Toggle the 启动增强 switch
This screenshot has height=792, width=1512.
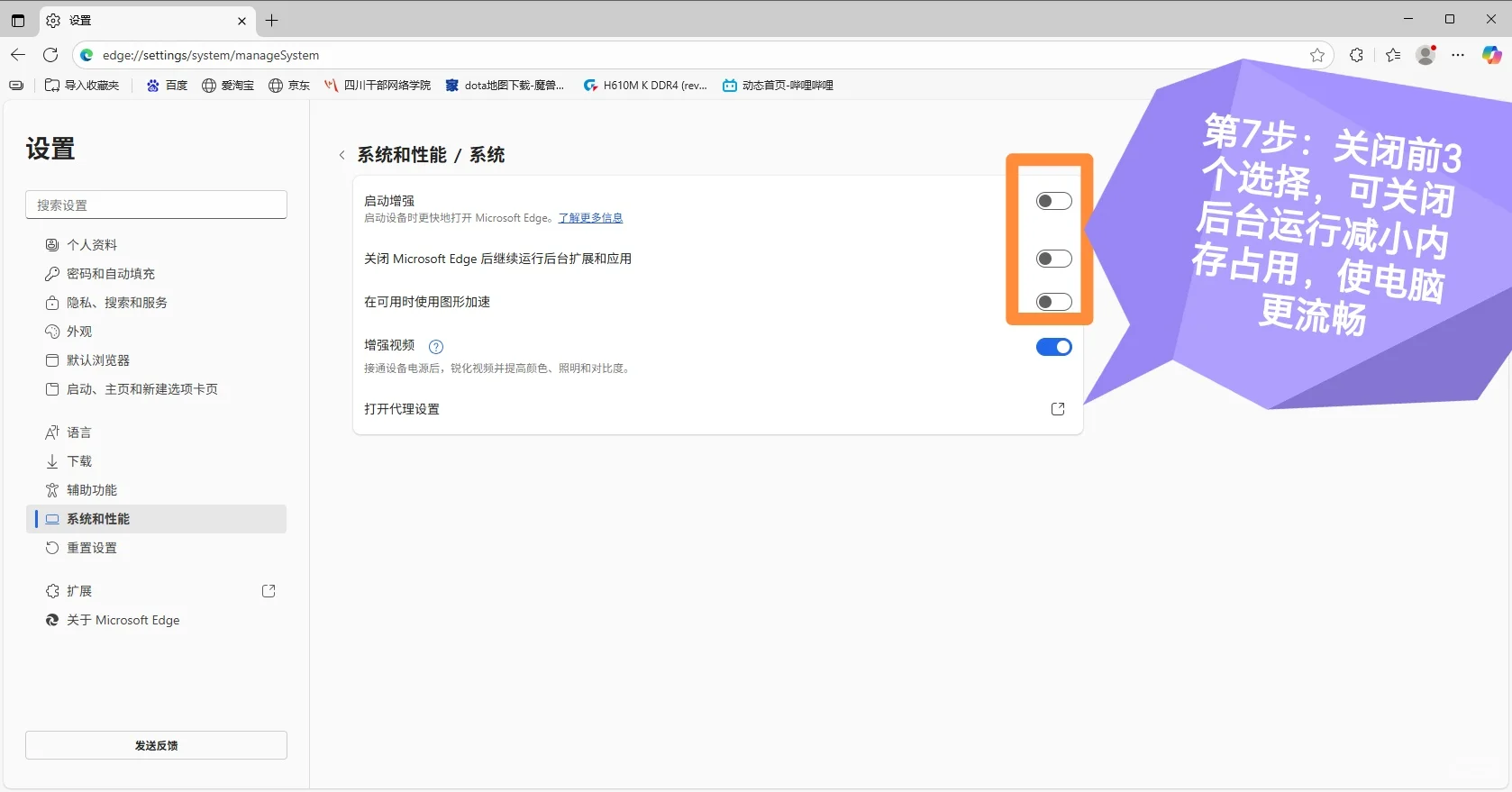coord(1053,201)
